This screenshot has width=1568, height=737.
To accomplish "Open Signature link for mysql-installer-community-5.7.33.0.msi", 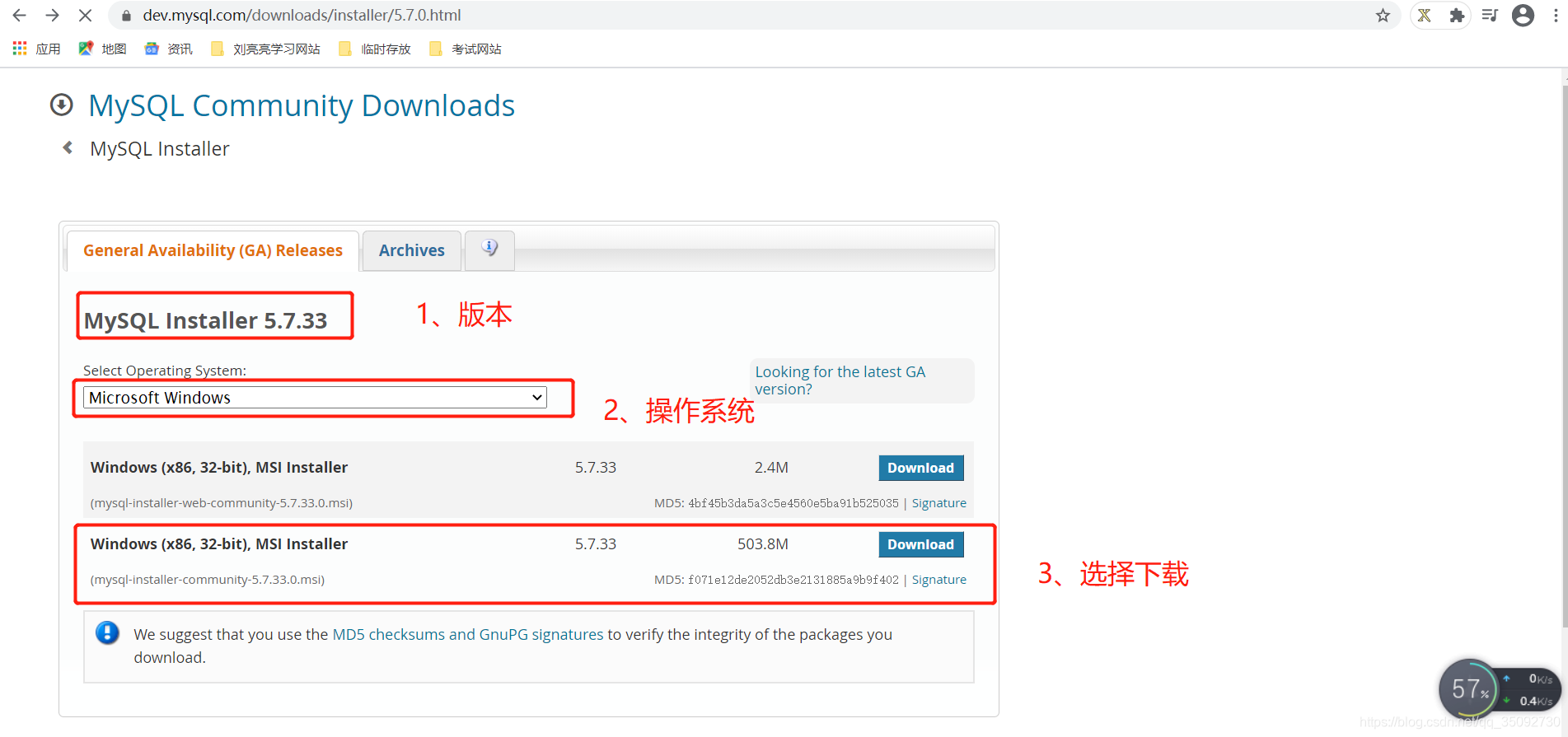I will (938, 580).
